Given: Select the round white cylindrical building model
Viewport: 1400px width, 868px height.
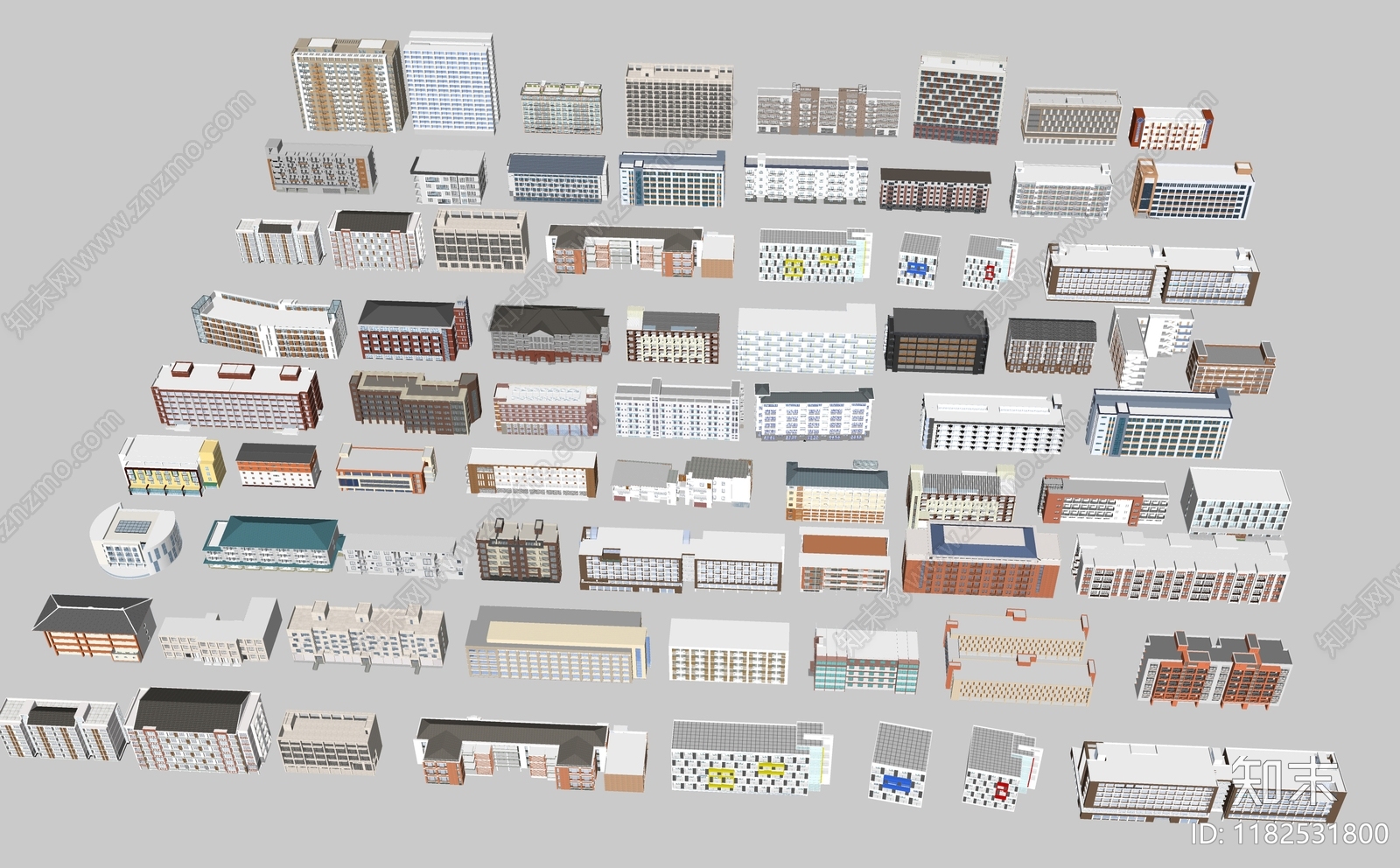Looking at the screenshot, I should [136, 540].
